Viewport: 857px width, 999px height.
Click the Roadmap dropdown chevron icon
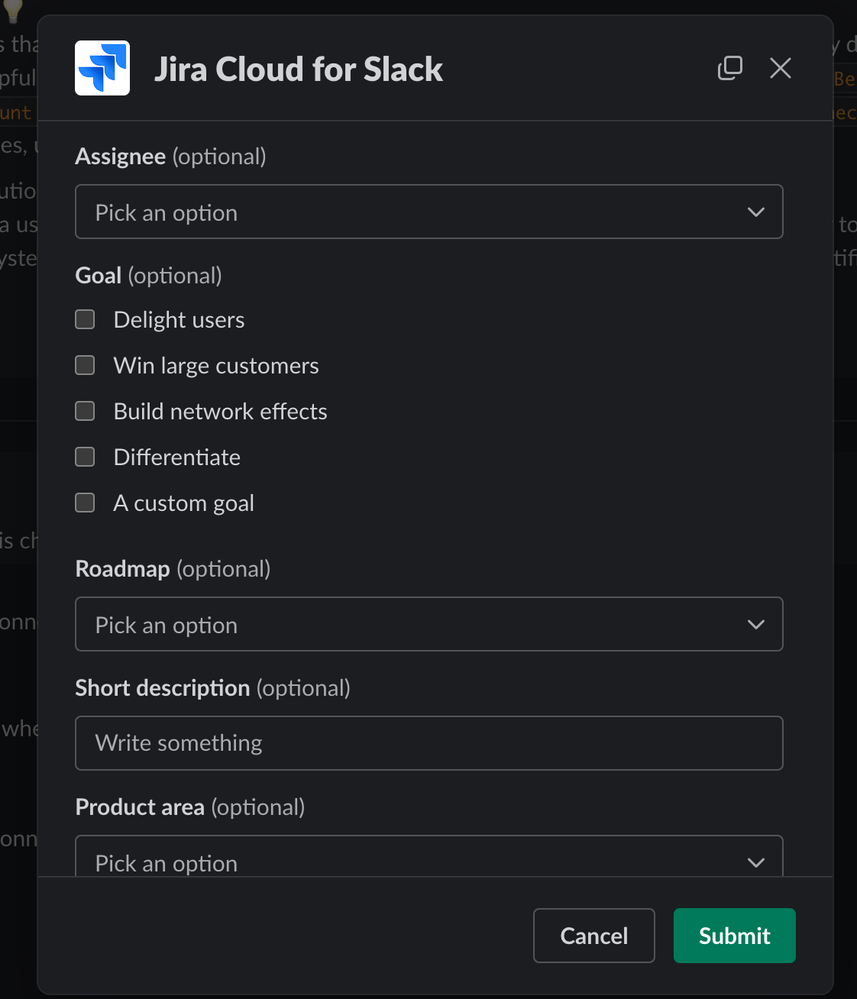756,623
